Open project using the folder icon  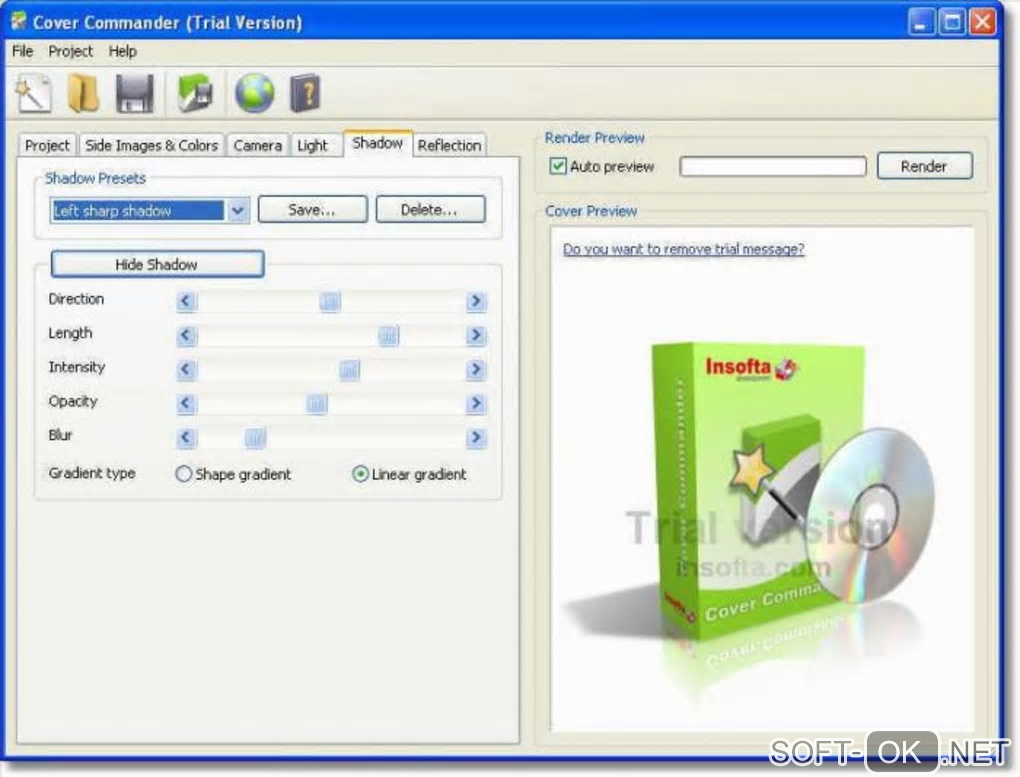[x=83, y=93]
